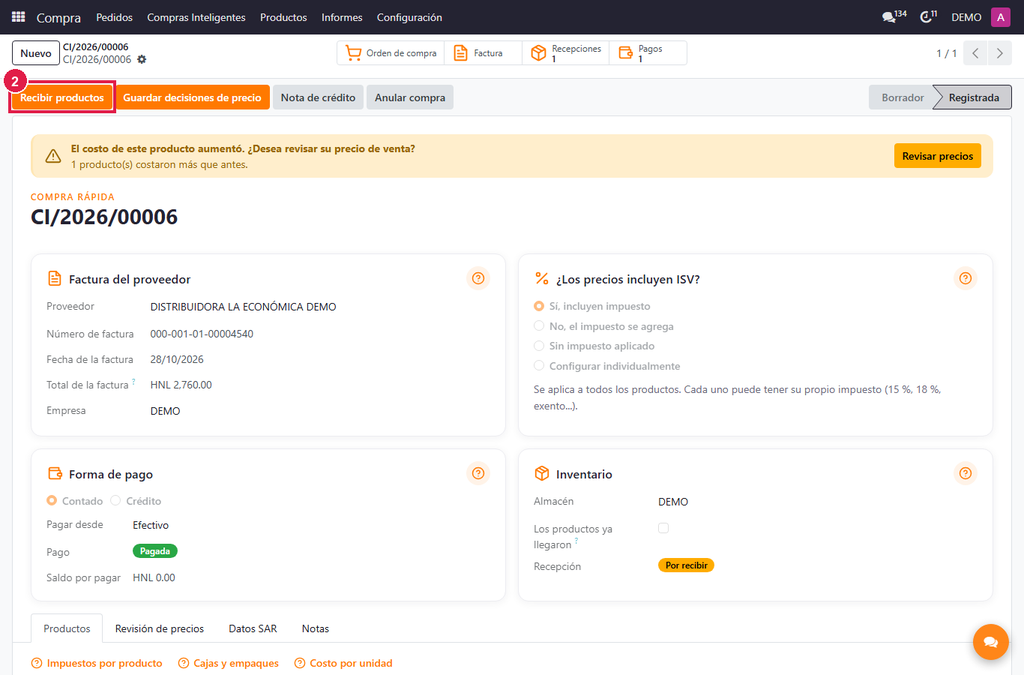Click the CI/2026/00006 breadcrumb title
The image size is (1024, 675).
95,47
